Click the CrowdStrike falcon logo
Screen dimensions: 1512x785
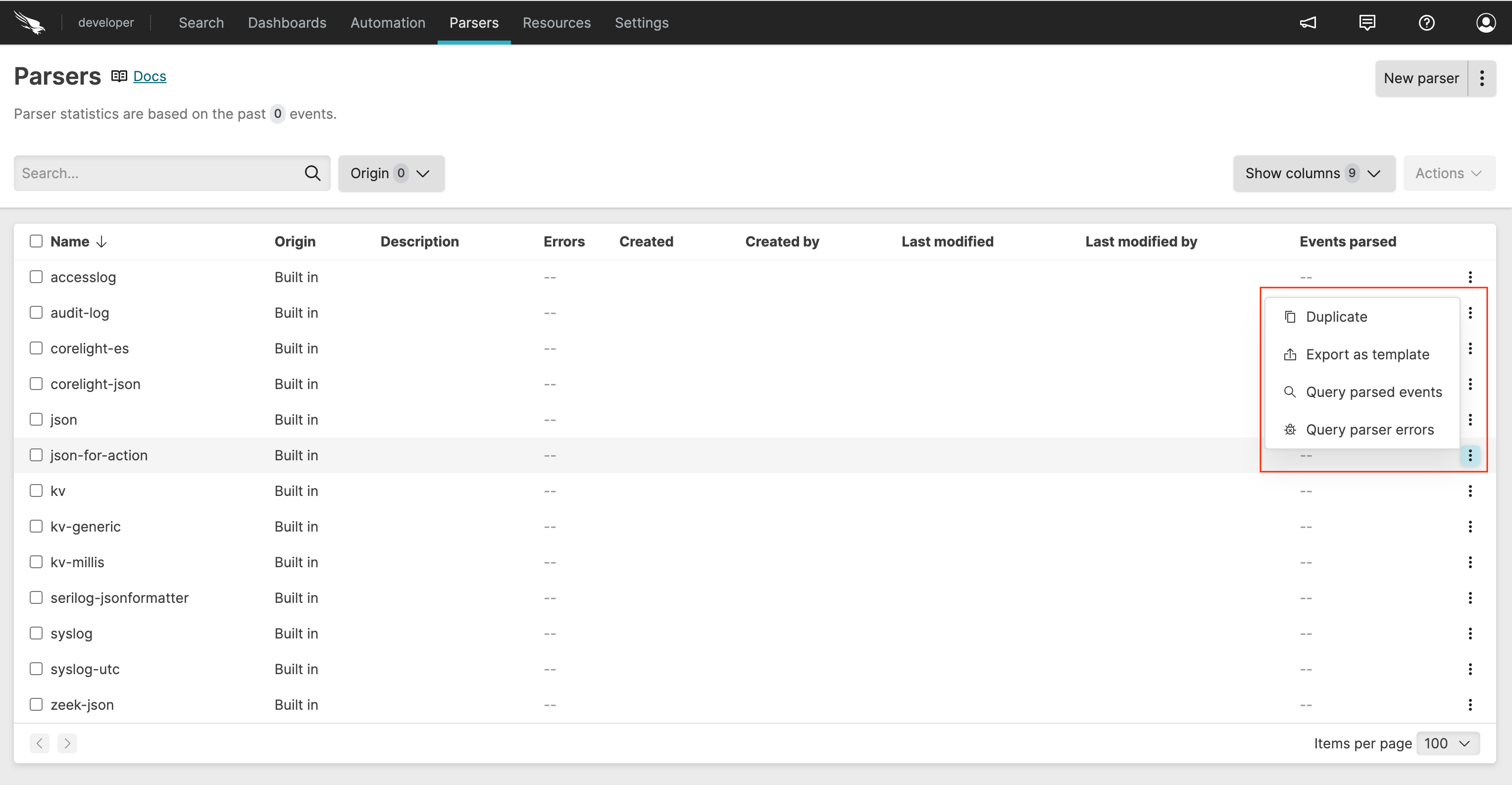[29, 22]
